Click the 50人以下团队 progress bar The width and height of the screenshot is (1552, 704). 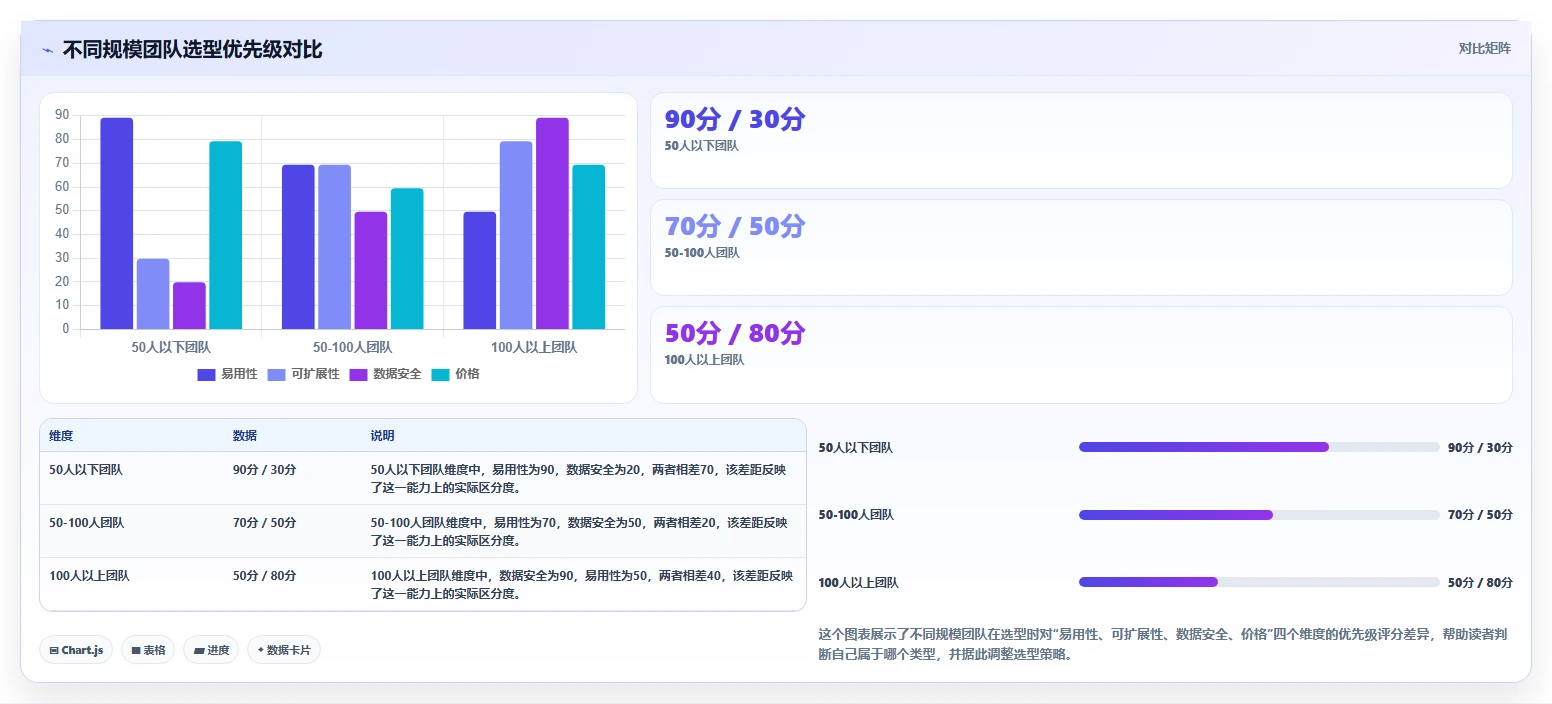(1259, 447)
